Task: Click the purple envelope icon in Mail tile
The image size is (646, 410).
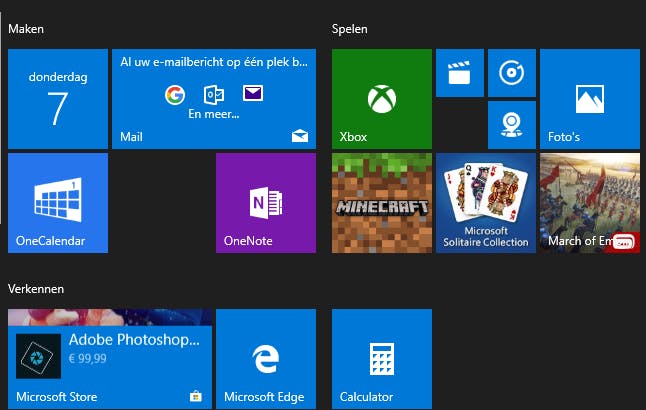Action: [253, 93]
